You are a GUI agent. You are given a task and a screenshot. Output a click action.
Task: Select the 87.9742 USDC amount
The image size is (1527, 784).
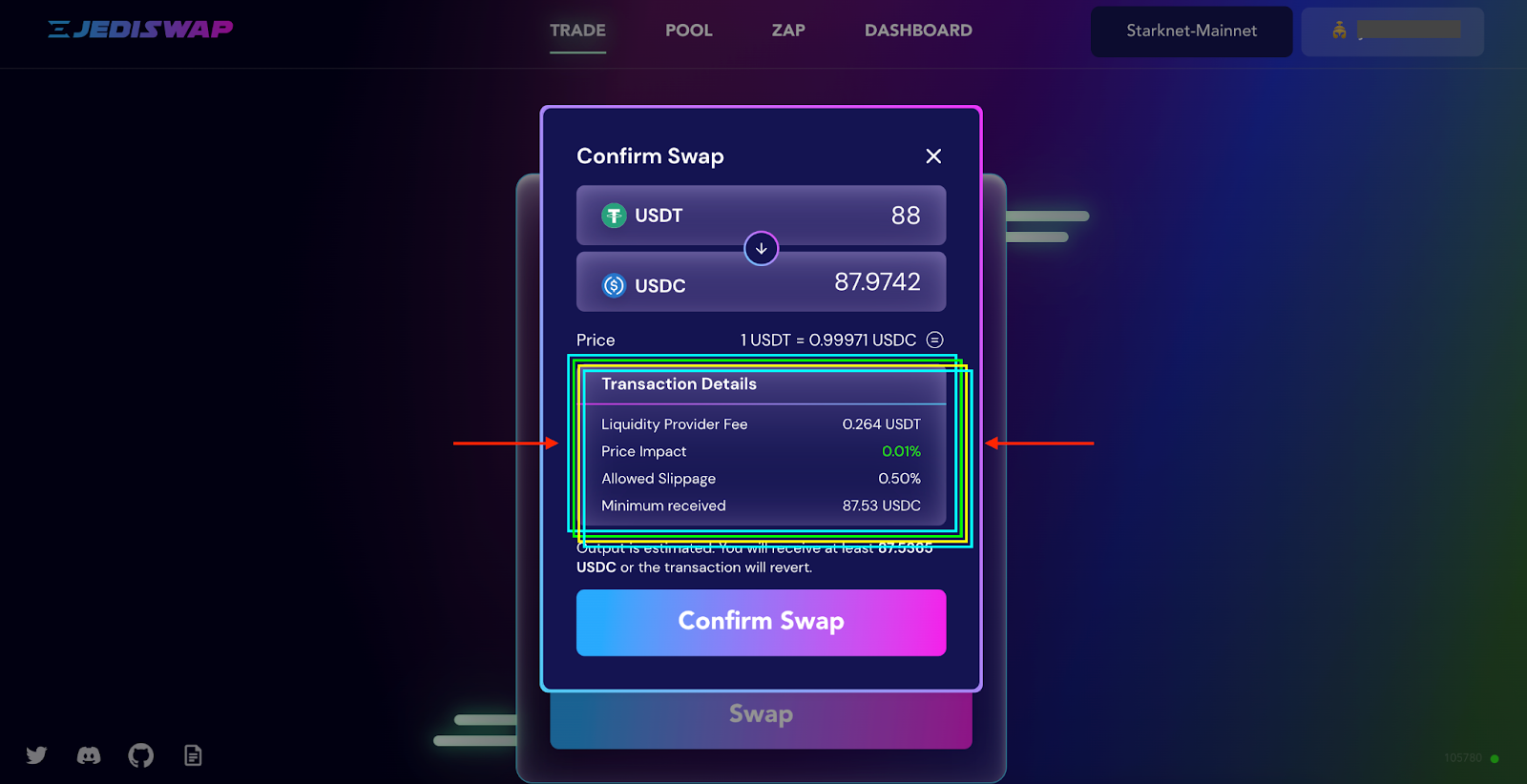tap(877, 282)
